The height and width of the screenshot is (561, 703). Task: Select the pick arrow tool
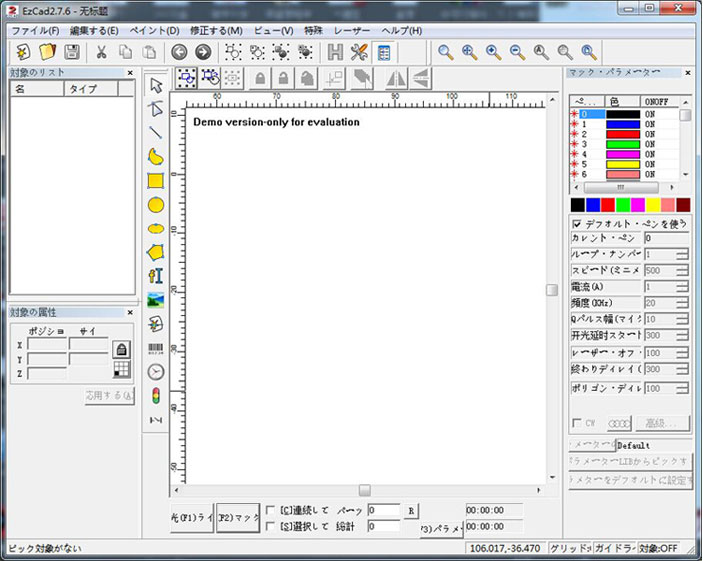click(x=156, y=85)
